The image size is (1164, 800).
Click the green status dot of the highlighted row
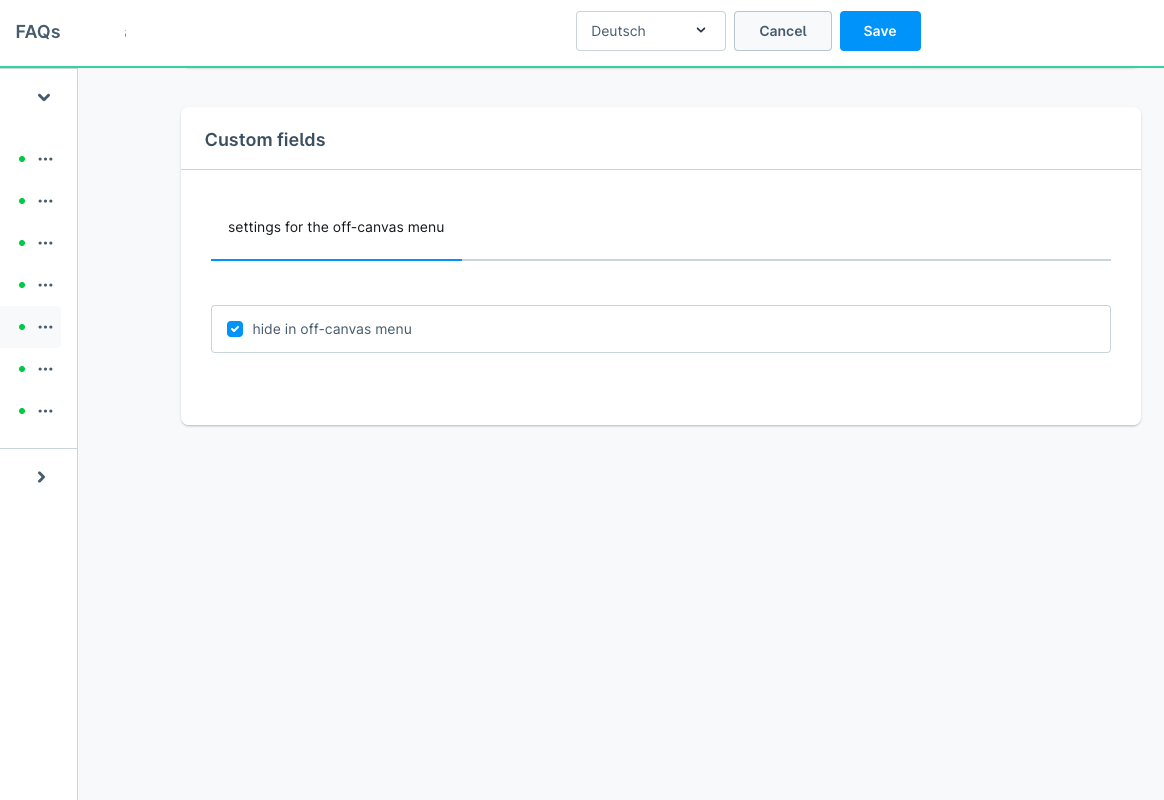22,327
